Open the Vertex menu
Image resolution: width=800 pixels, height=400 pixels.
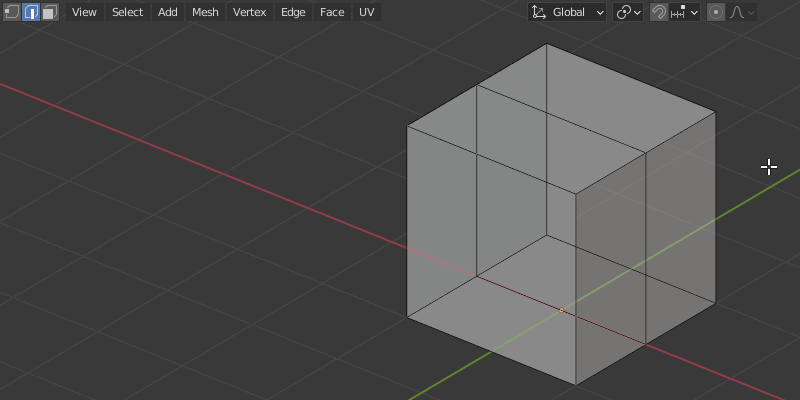(249, 12)
